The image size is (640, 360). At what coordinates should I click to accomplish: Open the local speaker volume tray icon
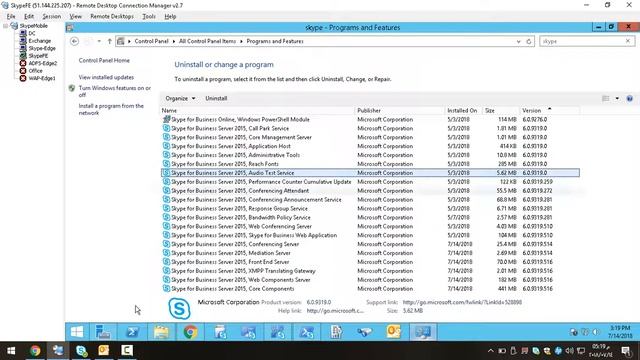(569, 351)
